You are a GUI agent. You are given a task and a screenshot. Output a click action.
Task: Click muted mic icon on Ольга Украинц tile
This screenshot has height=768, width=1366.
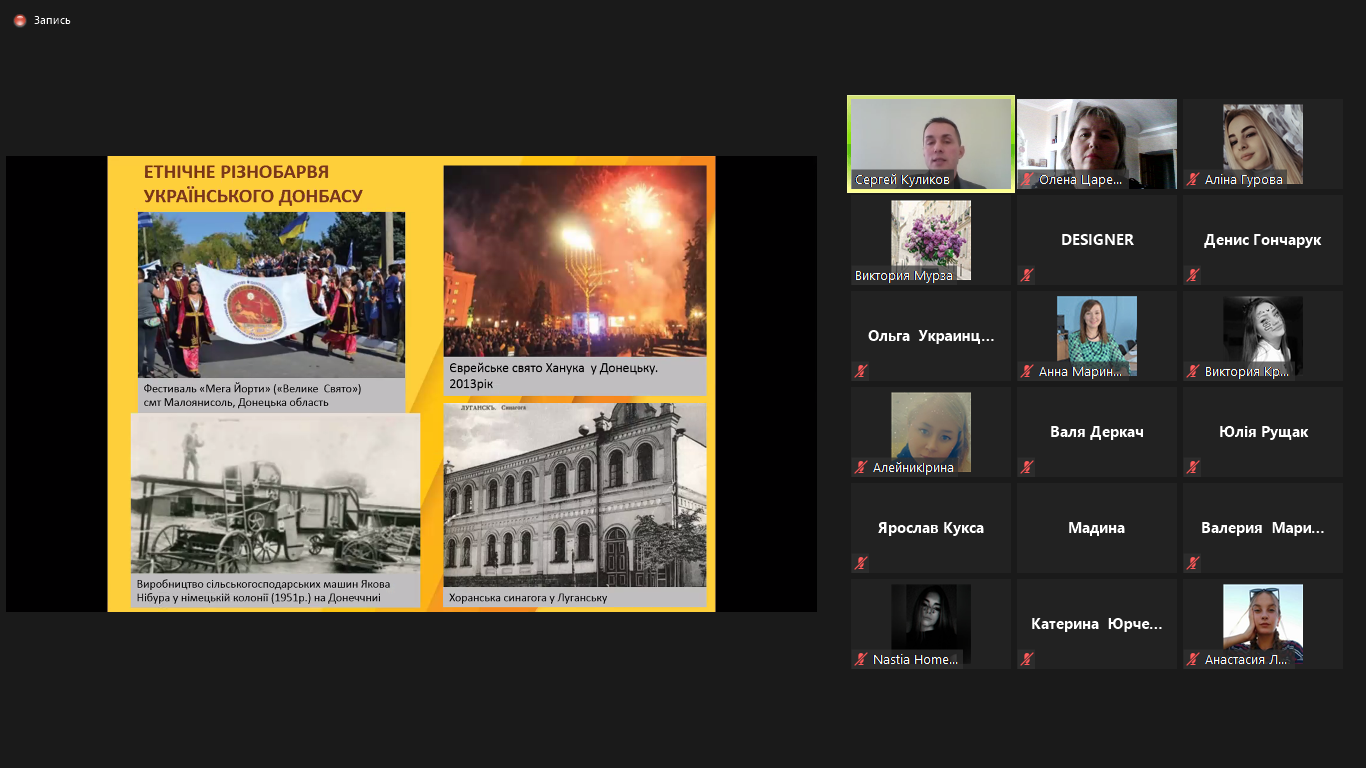[861, 371]
